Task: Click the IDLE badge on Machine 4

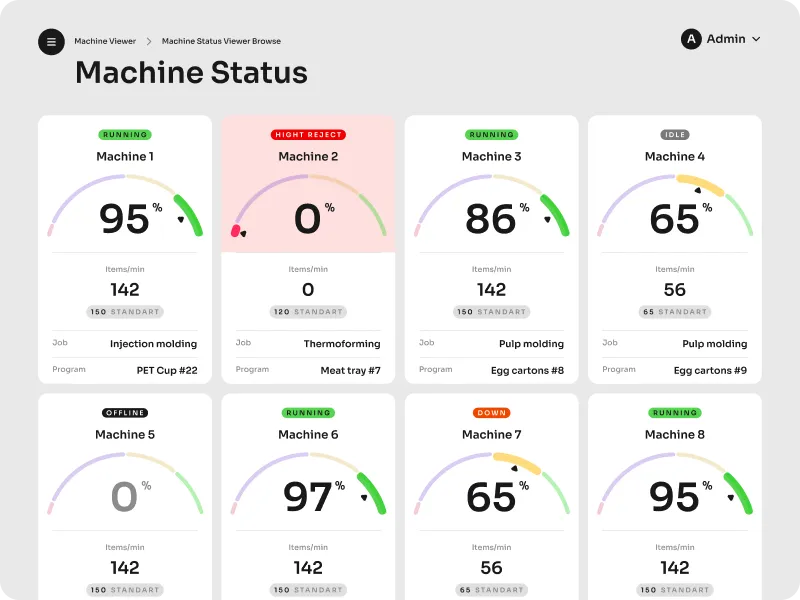Action: click(675, 135)
